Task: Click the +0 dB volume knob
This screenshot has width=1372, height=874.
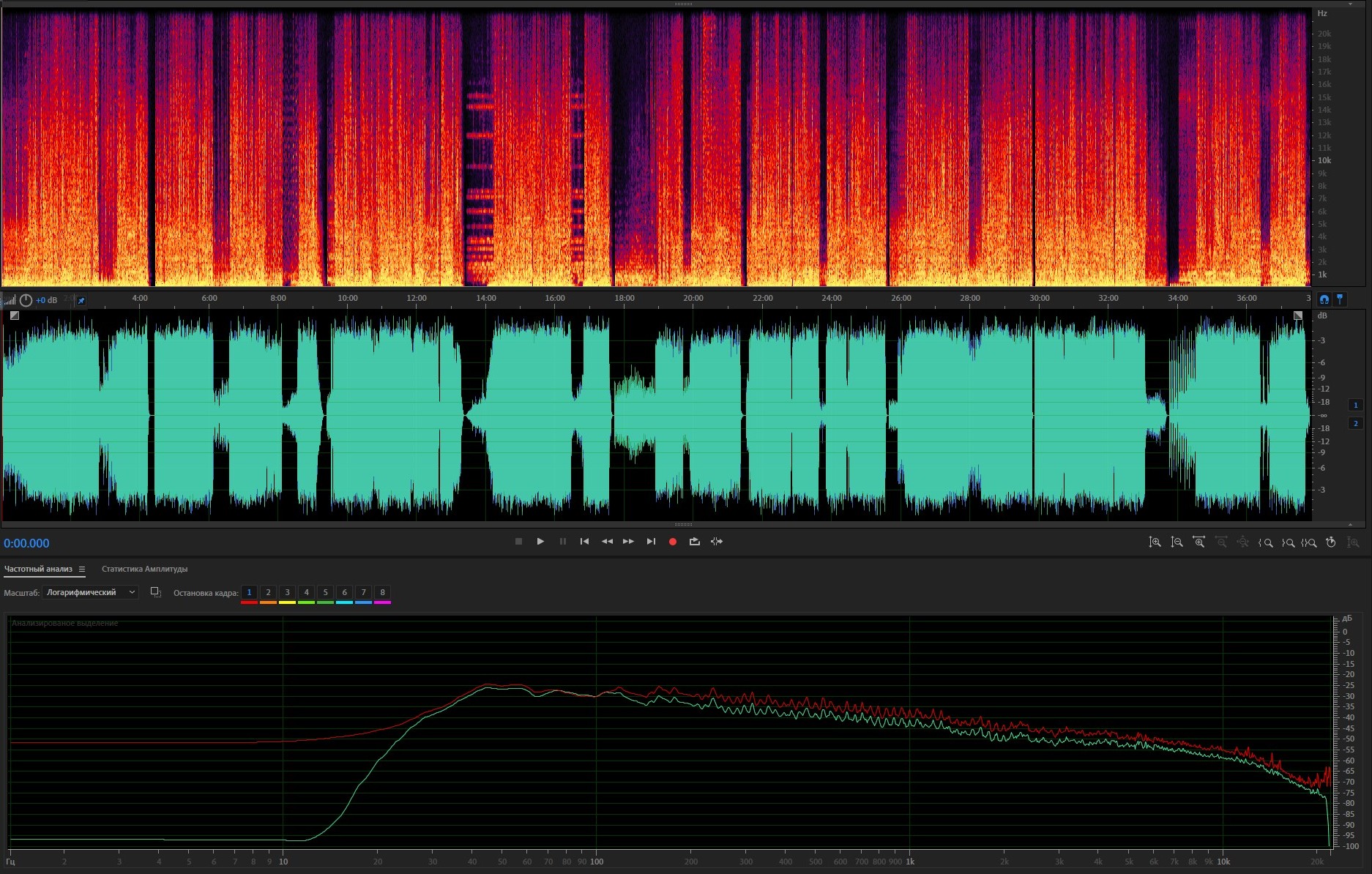Action: [26, 300]
